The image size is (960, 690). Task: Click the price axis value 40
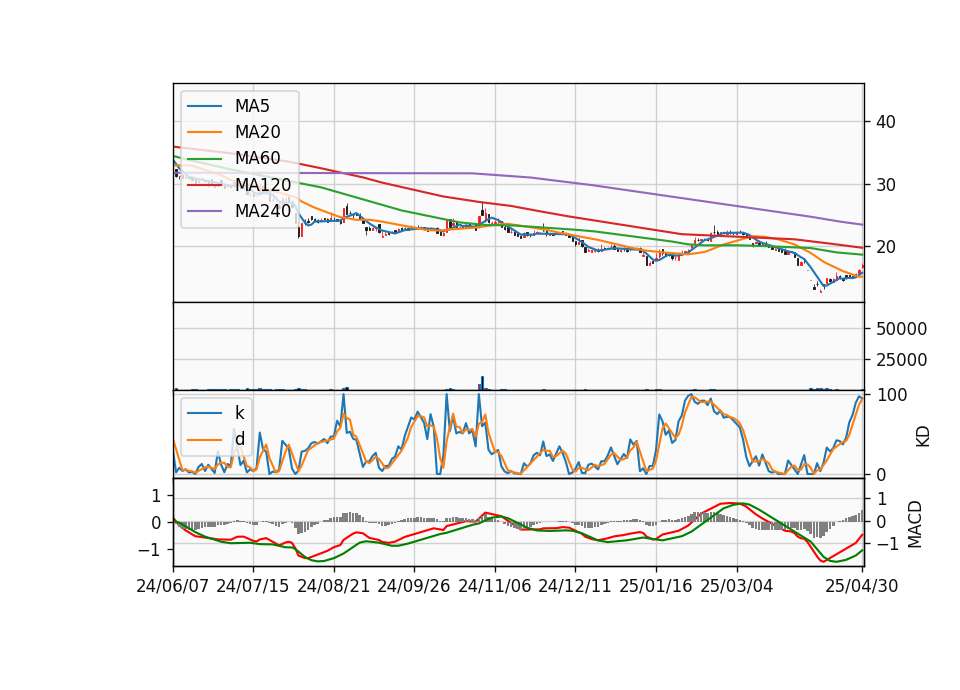tap(886, 122)
